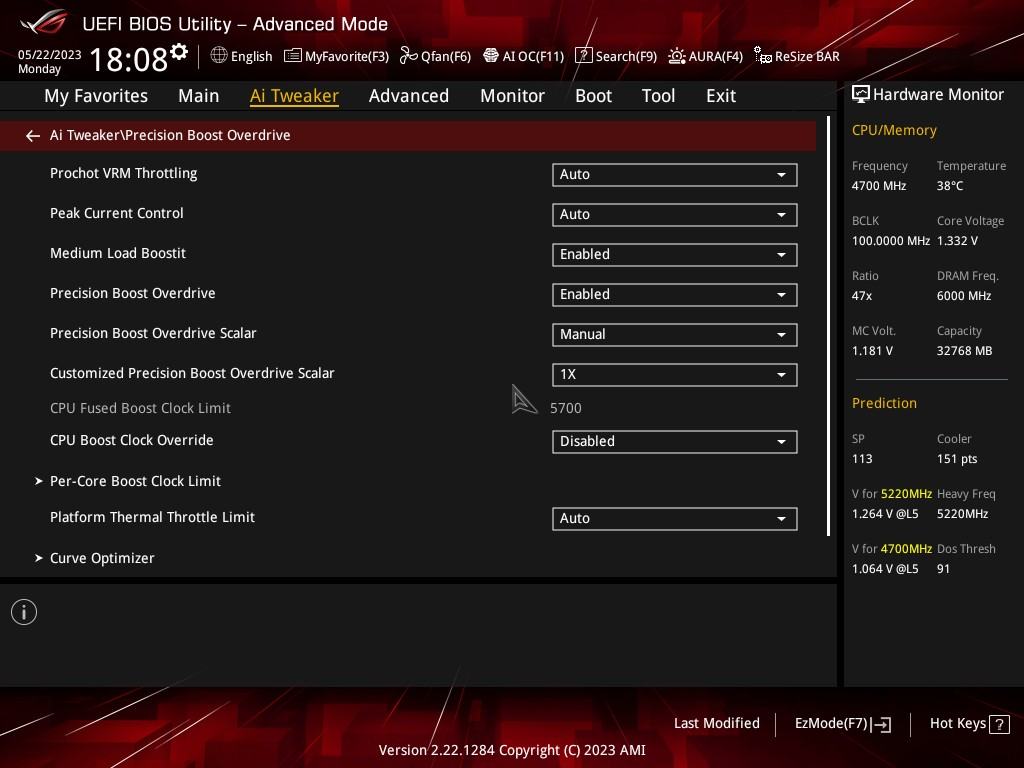Viewport: 1024px width, 768px height.
Task: Click the 100.0000 MHz BCLK value
Action: tap(890, 241)
